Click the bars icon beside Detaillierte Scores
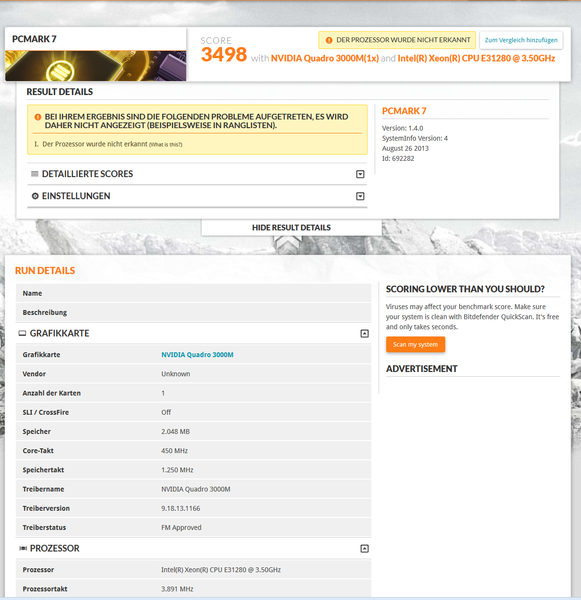Screen dimensions: 581x600 (34, 174)
